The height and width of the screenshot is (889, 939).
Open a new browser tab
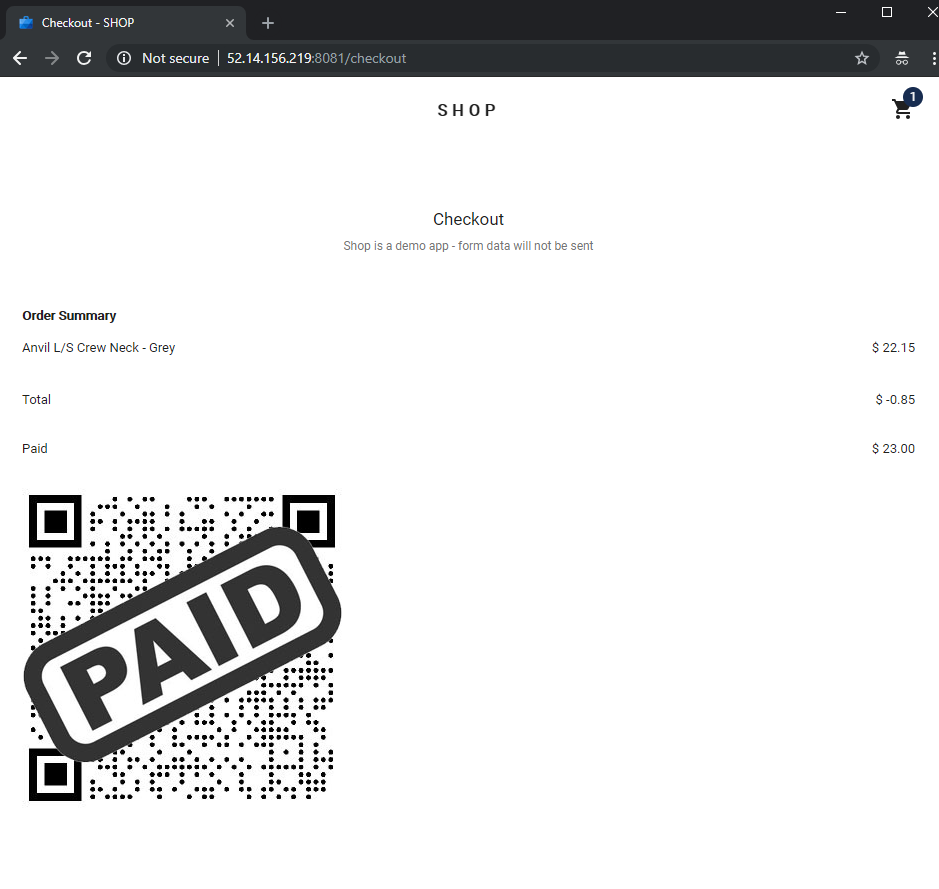click(268, 23)
